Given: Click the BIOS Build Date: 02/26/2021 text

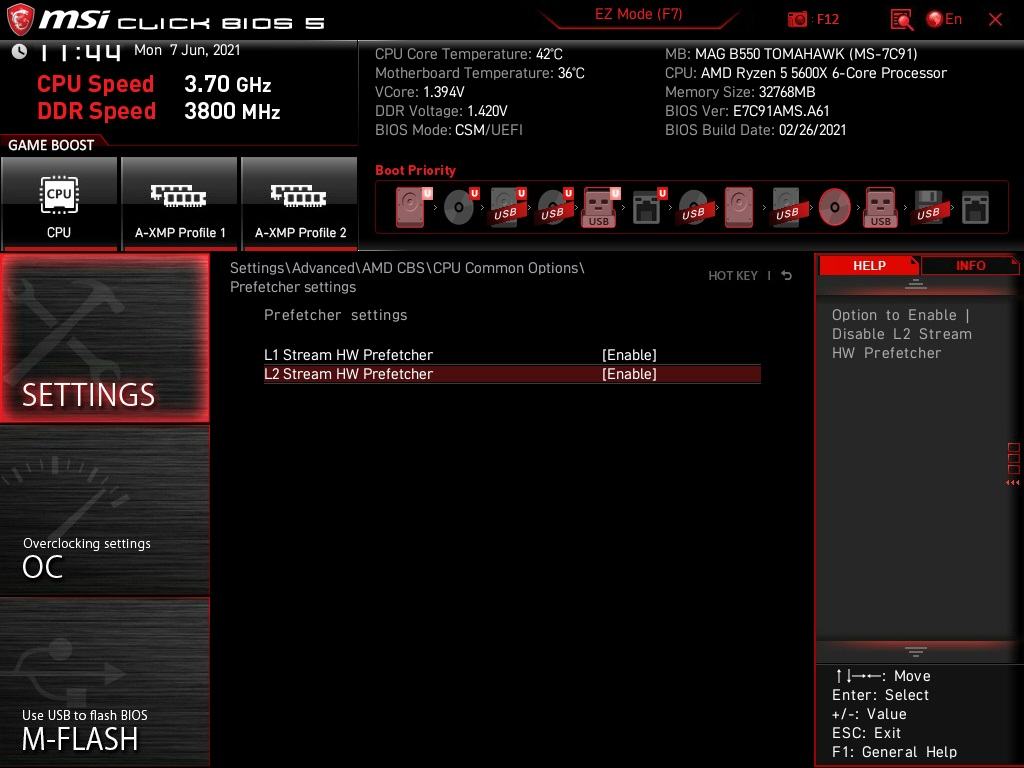Looking at the screenshot, I should coord(756,130).
